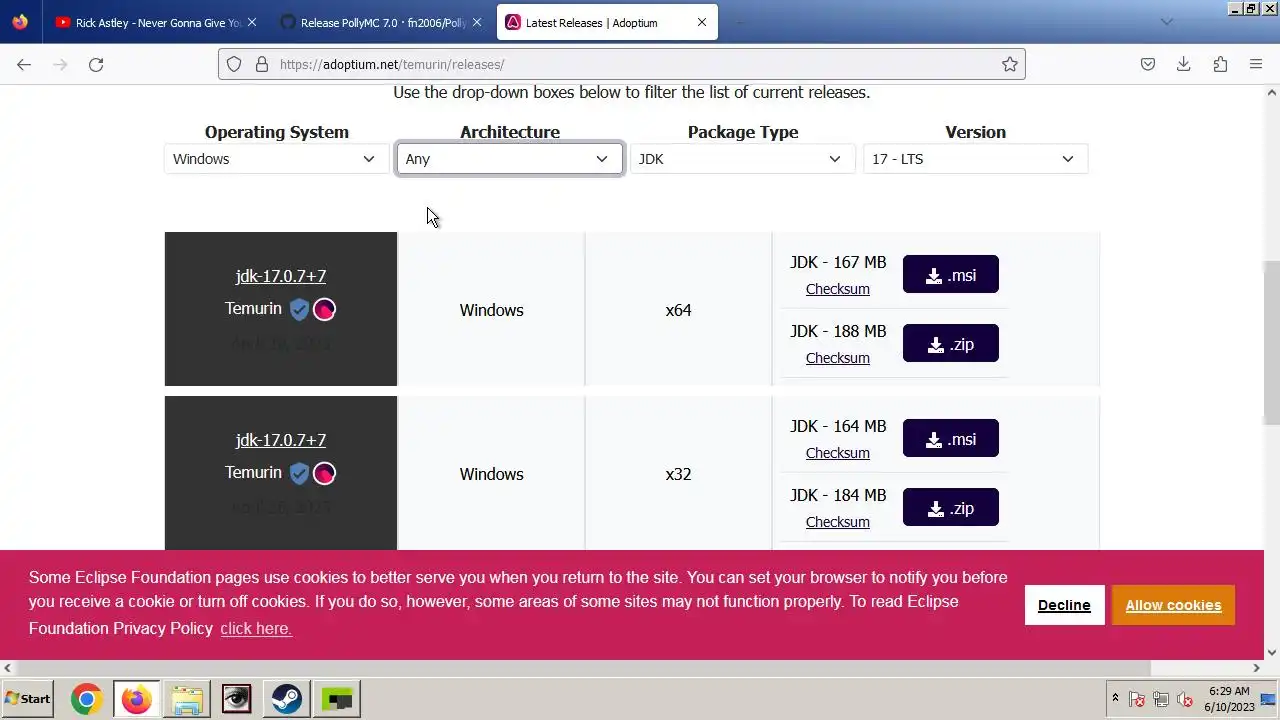
Task: Click the network tray icon
Action: (x=1161, y=699)
